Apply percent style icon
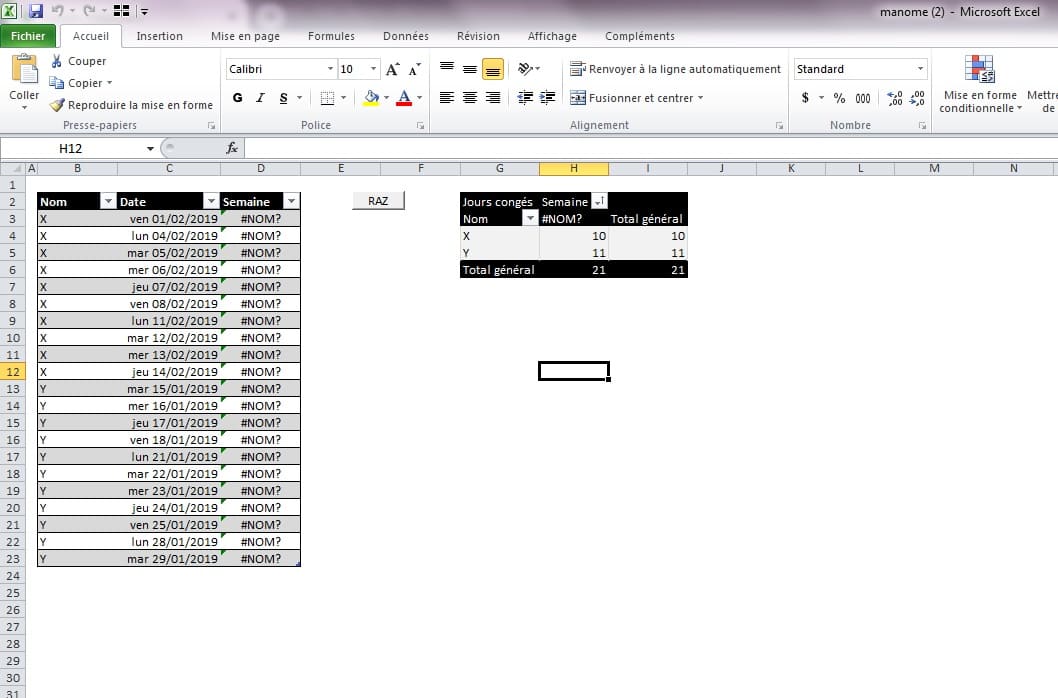This screenshot has width=1058, height=698. tap(839, 98)
